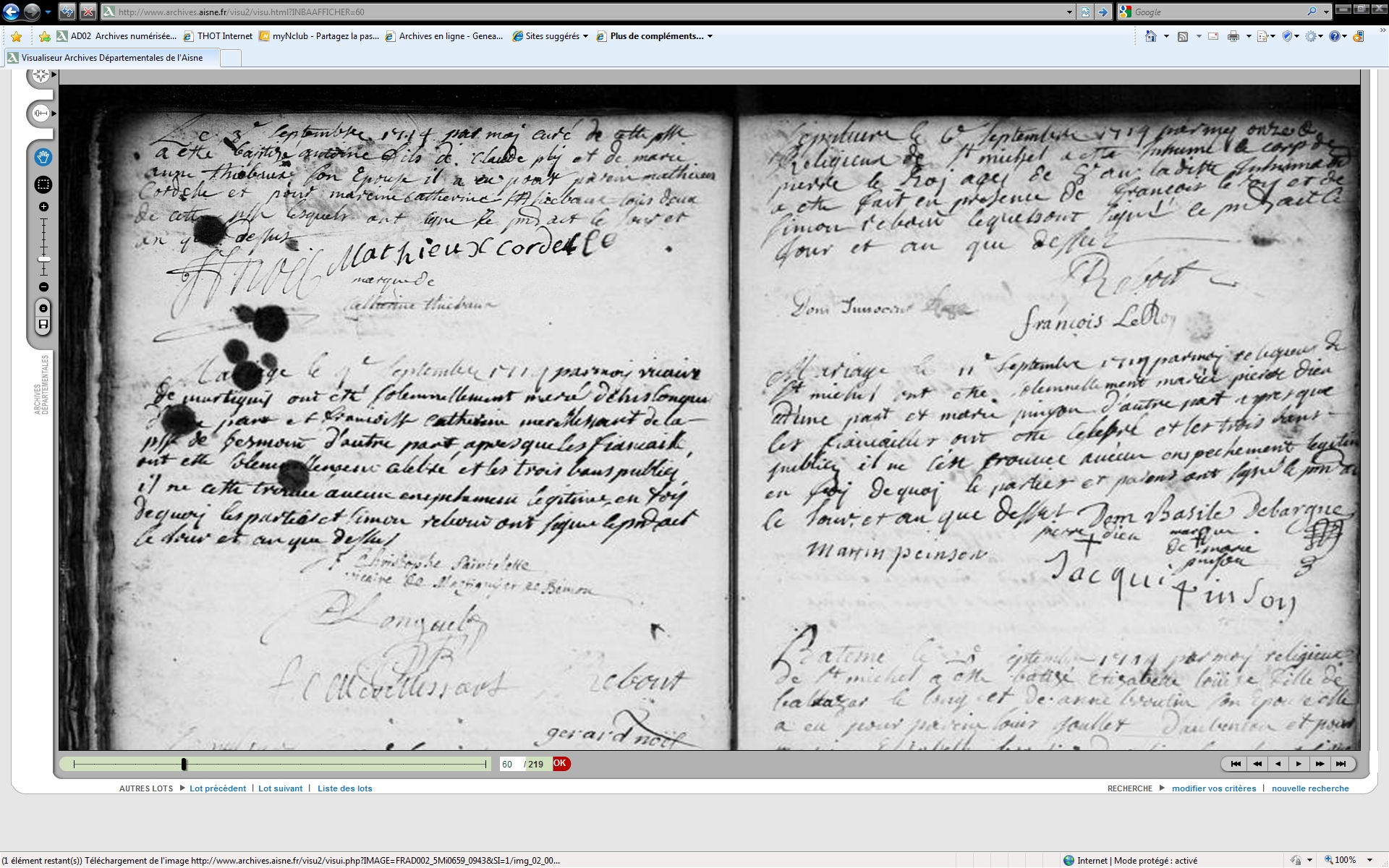1389x868 pixels.
Task: Expand the brightness adjustment panel arrow
Action: [54, 114]
